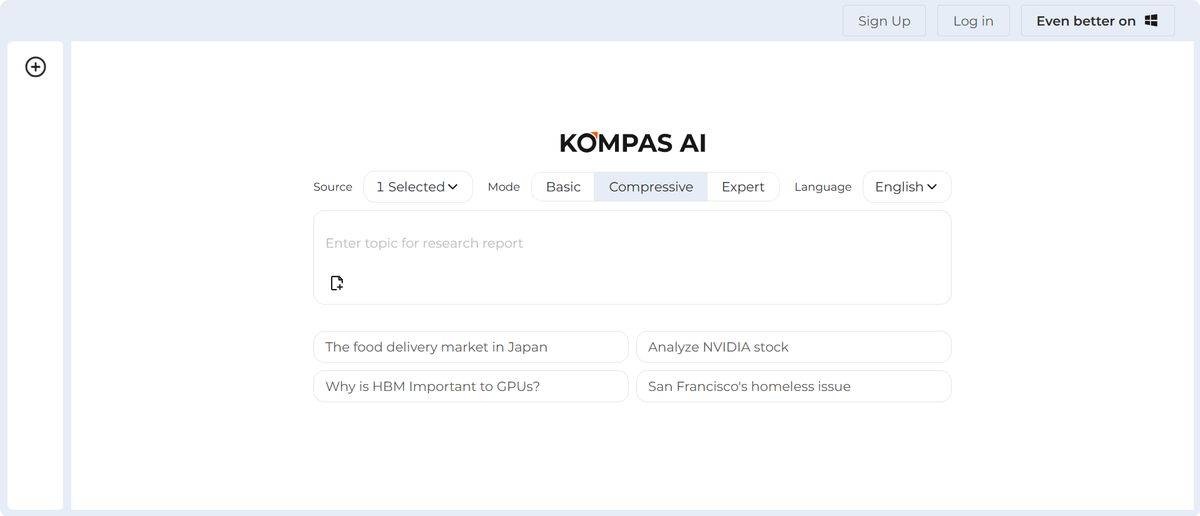The width and height of the screenshot is (1200, 516).
Task: Open the Language 'English' dropdown
Action: pos(907,187)
